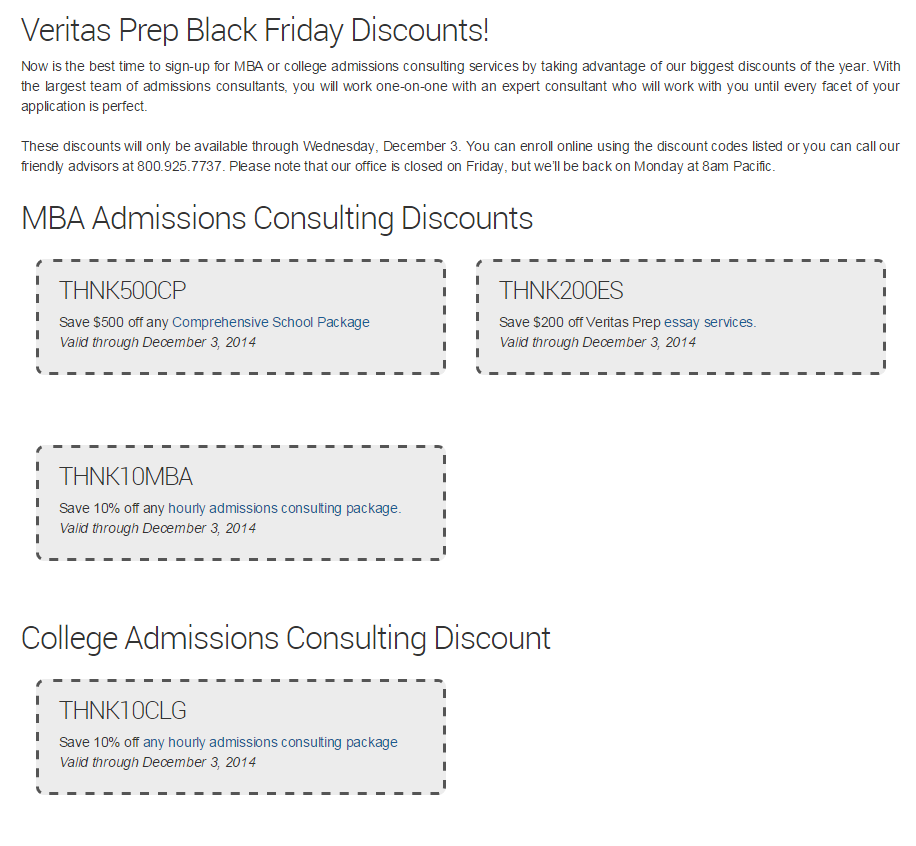Click the "Save $200 off Veritas Prep" text

tap(580, 323)
